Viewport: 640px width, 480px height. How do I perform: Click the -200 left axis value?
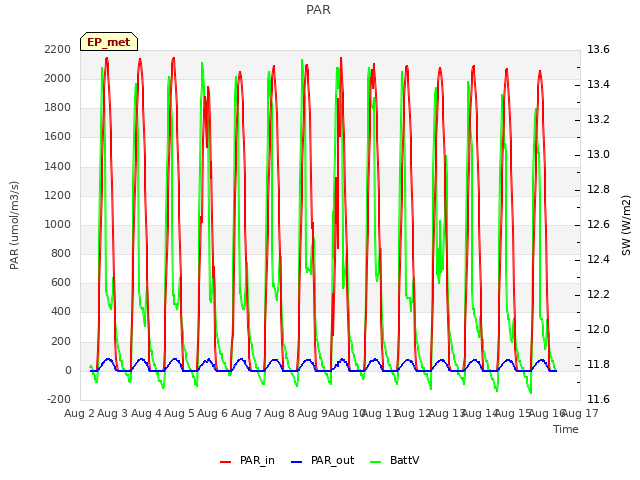pyautogui.click(x=59, y=399)
